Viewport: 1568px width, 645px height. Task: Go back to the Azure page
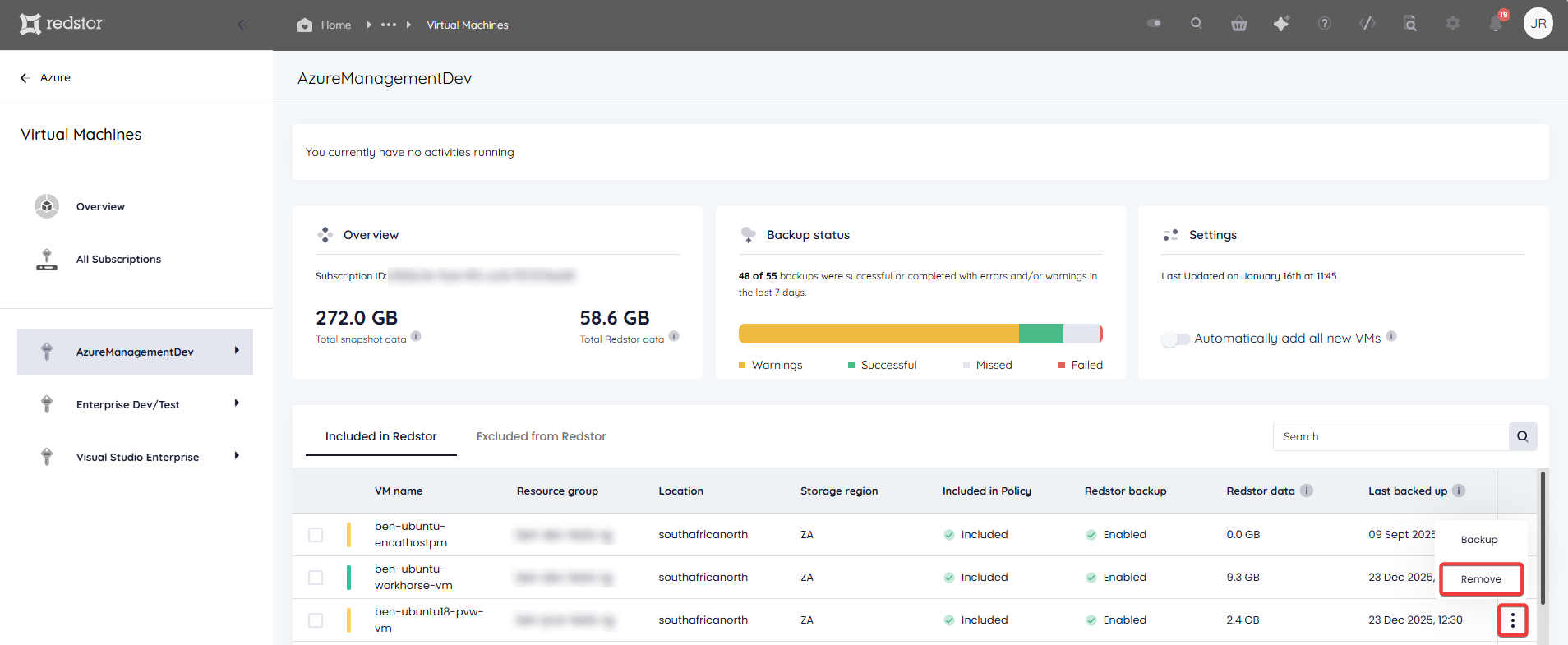[55, 78]
